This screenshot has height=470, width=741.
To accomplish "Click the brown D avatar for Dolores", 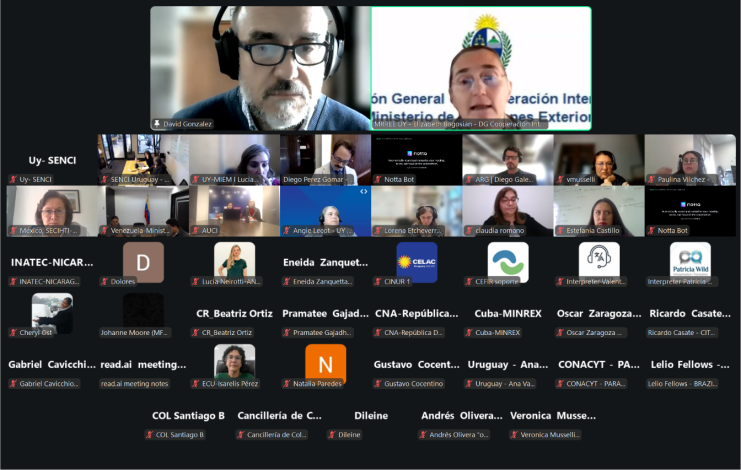I will tap(143, 262).
